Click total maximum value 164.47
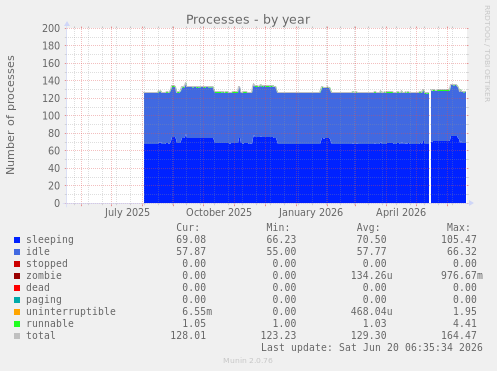 [459, 336]
